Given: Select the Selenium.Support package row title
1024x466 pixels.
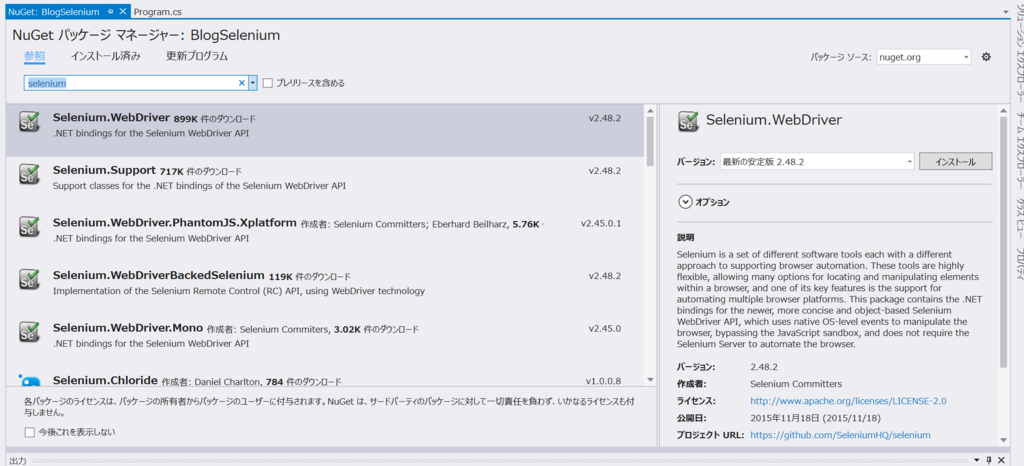Looking at the screenshot, I should point(104,171).
